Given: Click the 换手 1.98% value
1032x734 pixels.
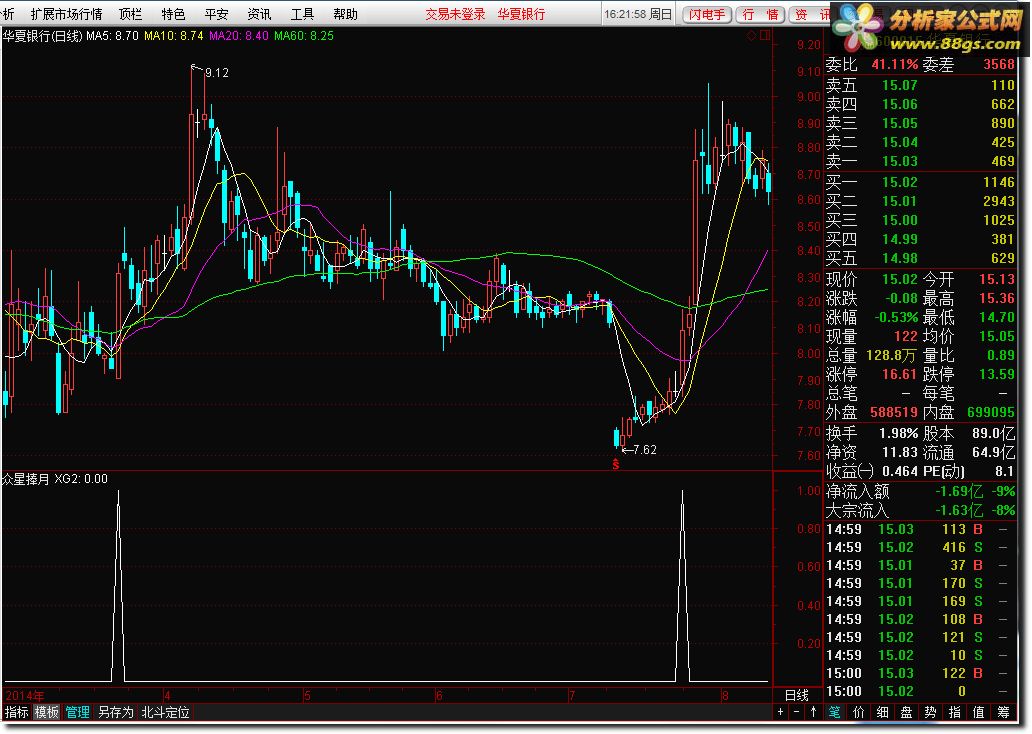Looking at the screenshot, I should tap(898, 433).
